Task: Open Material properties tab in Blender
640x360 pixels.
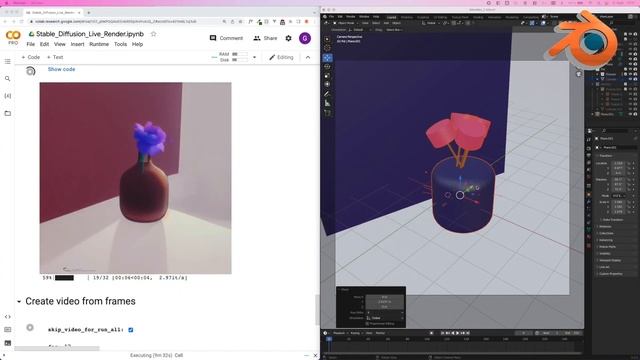Action: [589, 238]
